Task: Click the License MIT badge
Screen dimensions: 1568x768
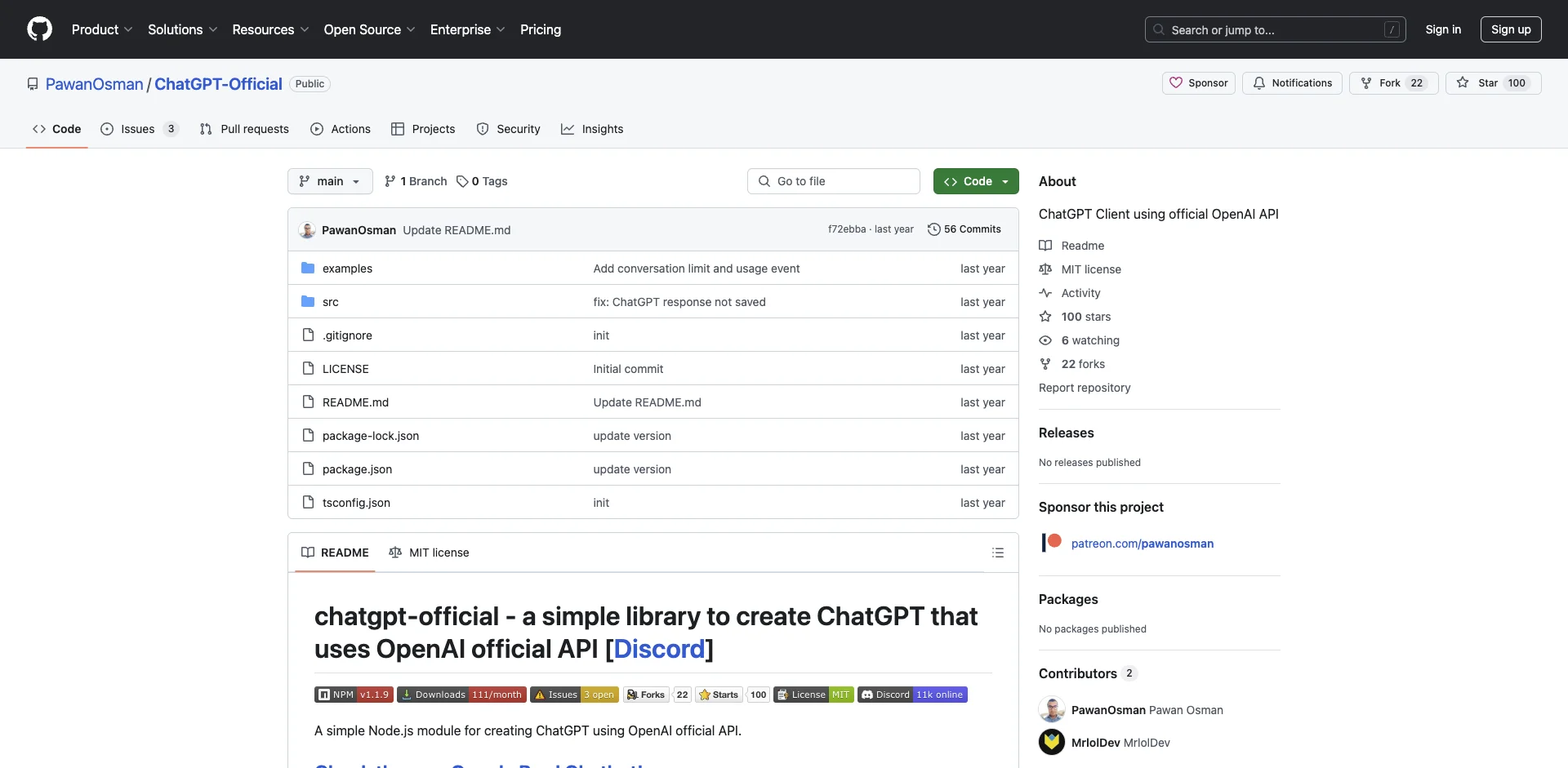Action: pyautogui.click(x=813, y=695)
